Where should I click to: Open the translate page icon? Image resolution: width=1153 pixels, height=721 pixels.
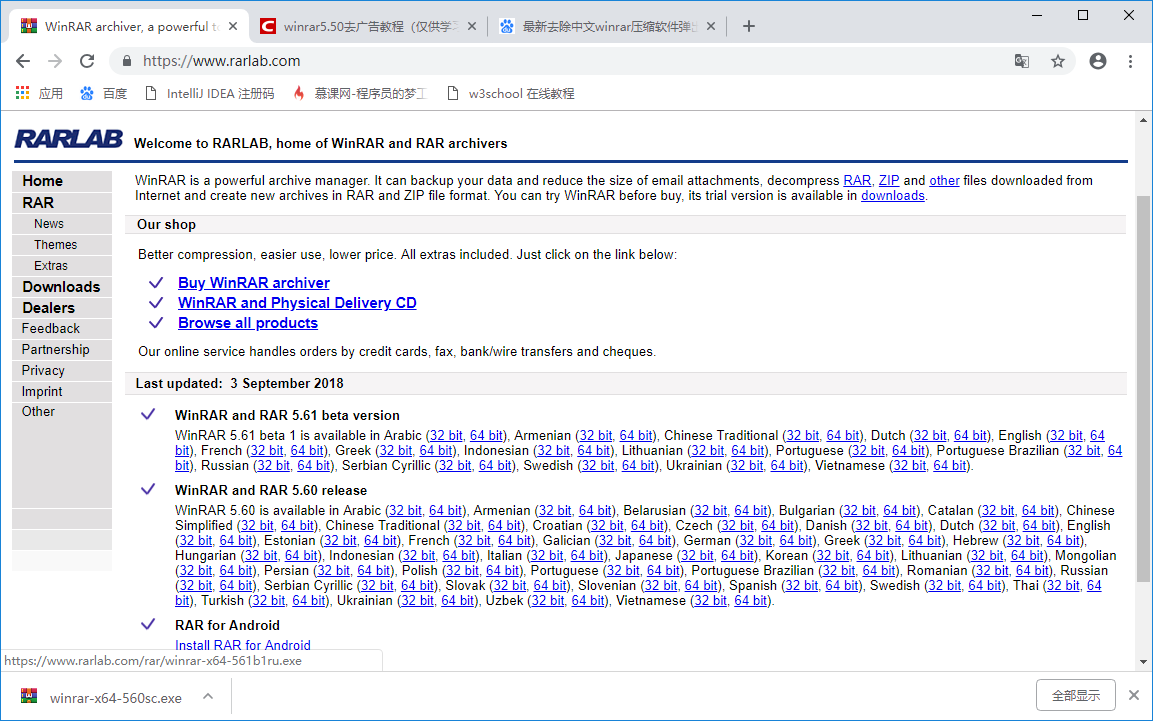(x=1021, y=61)
